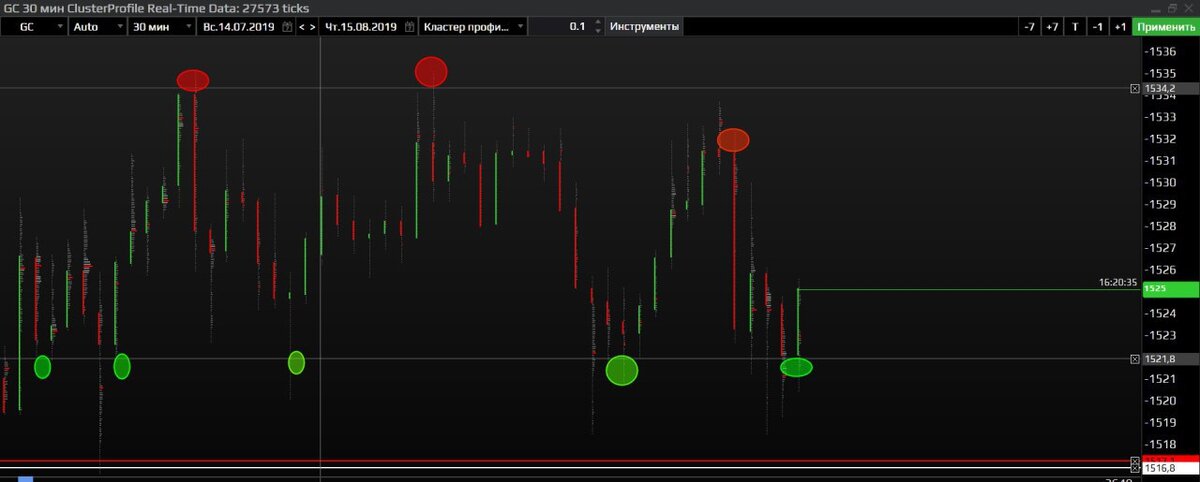Open the Кластер профиль chart type dropdown

pos(472,27)
